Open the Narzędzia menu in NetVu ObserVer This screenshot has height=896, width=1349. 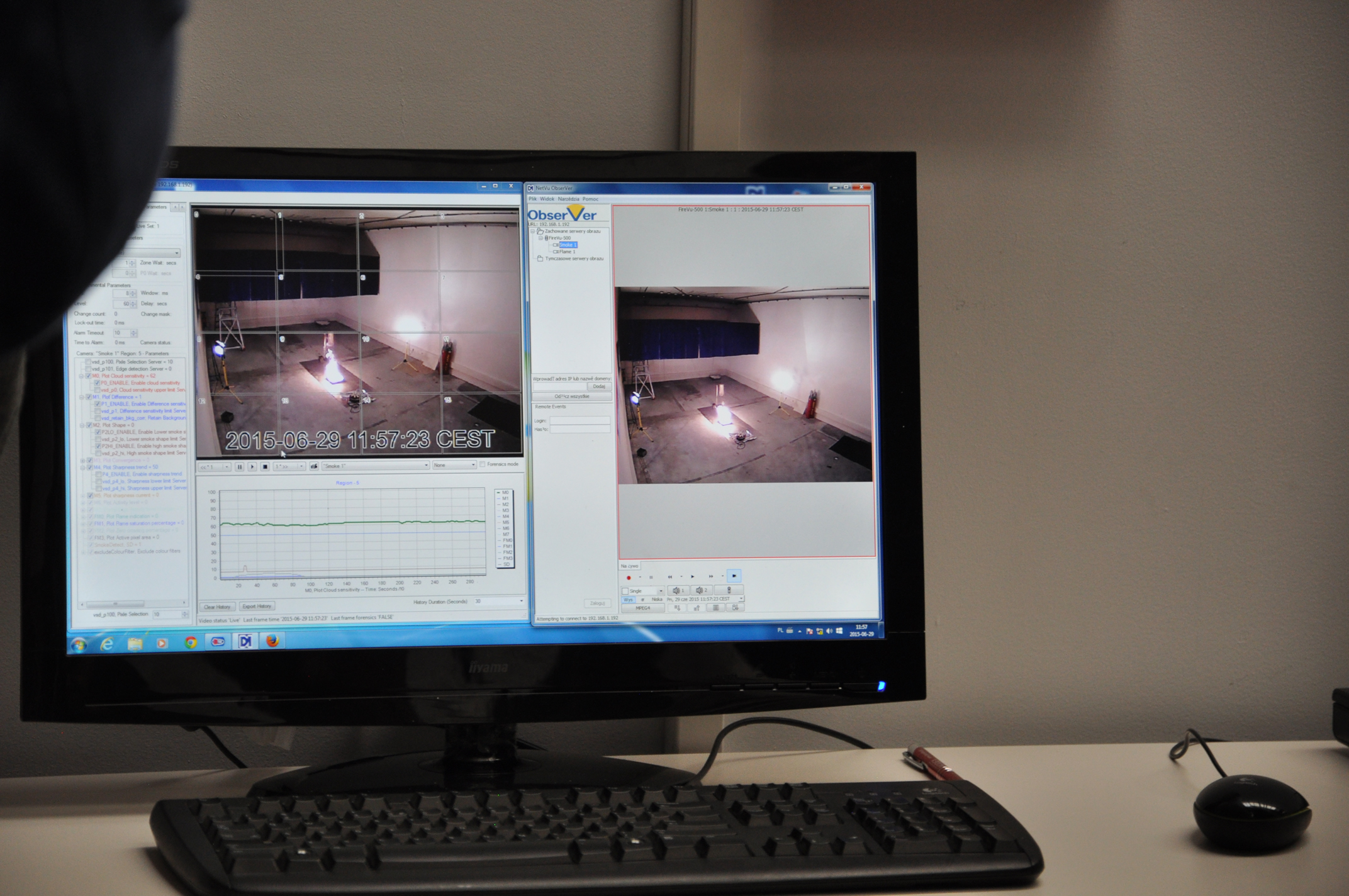click(569, 199)
